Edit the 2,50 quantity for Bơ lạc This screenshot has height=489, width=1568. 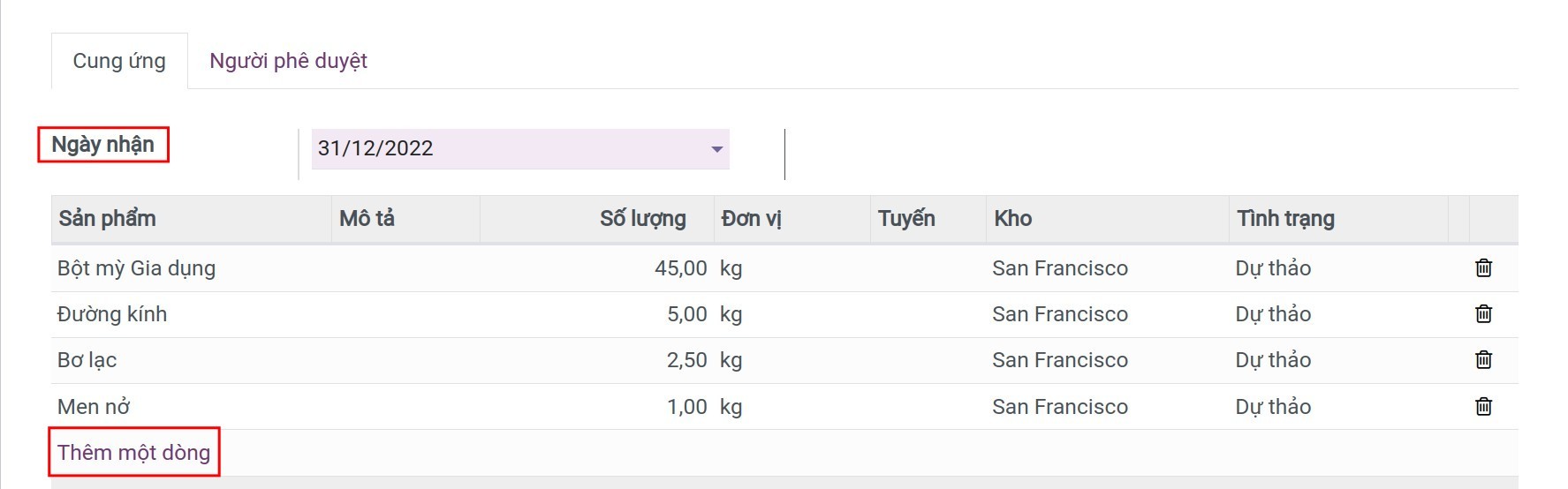[x=686, y=360]
